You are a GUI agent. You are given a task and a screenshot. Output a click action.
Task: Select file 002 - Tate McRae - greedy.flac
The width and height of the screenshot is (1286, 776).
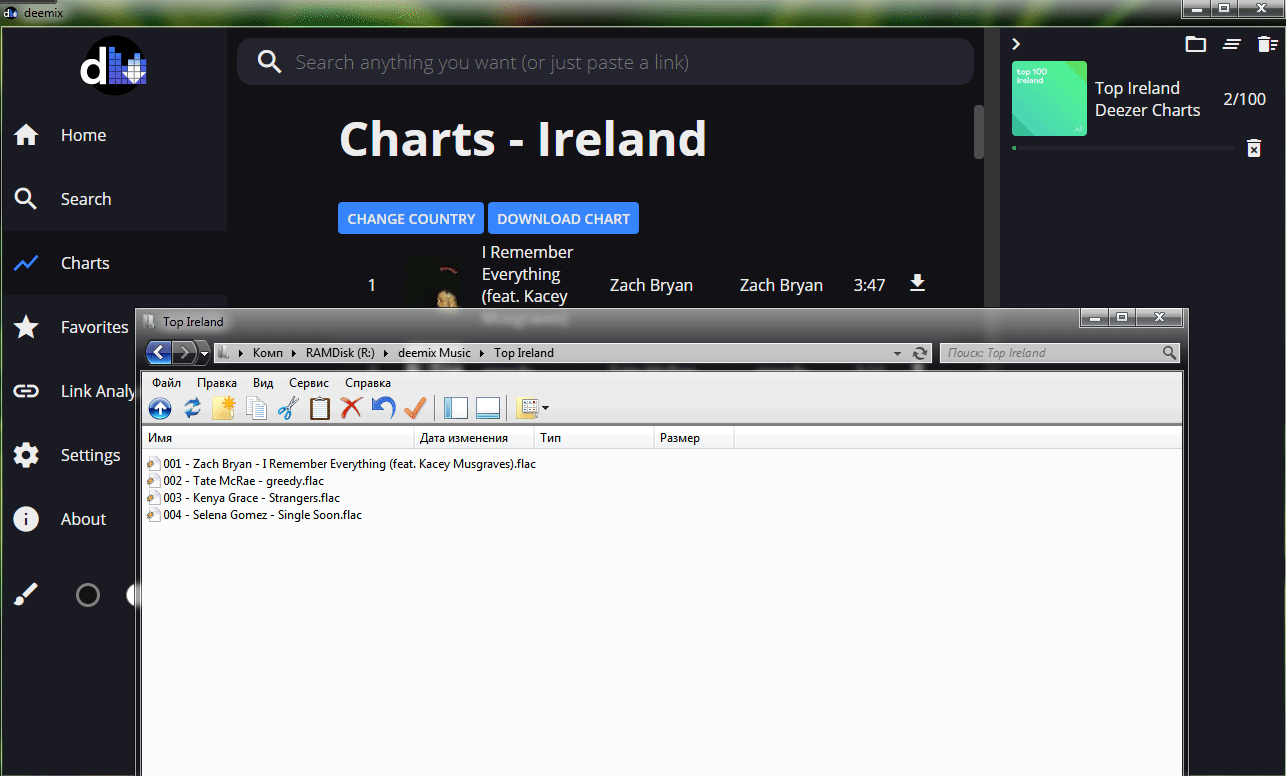coord(235,481)
